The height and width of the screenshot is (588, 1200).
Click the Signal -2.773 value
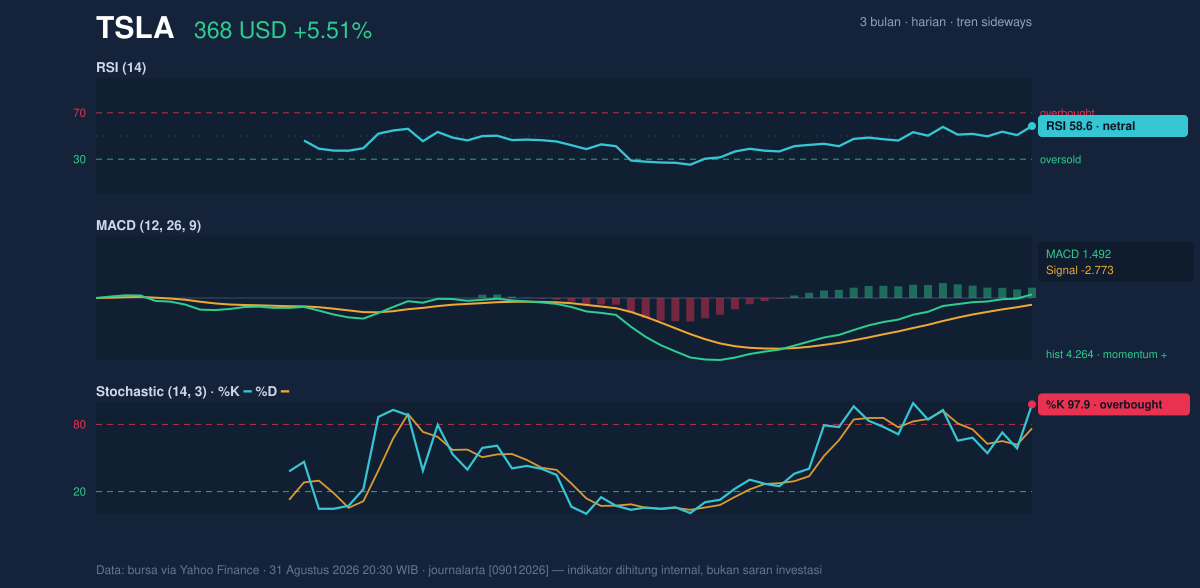point(1079,270)
